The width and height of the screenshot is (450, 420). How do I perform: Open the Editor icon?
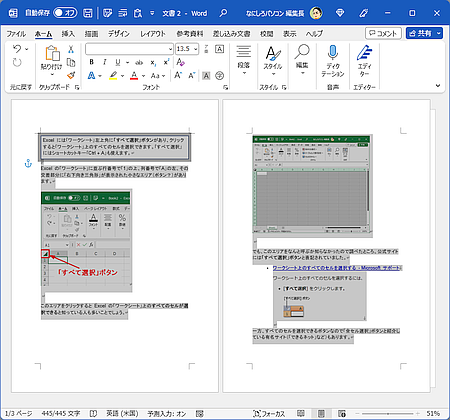(x=364, y=53)
